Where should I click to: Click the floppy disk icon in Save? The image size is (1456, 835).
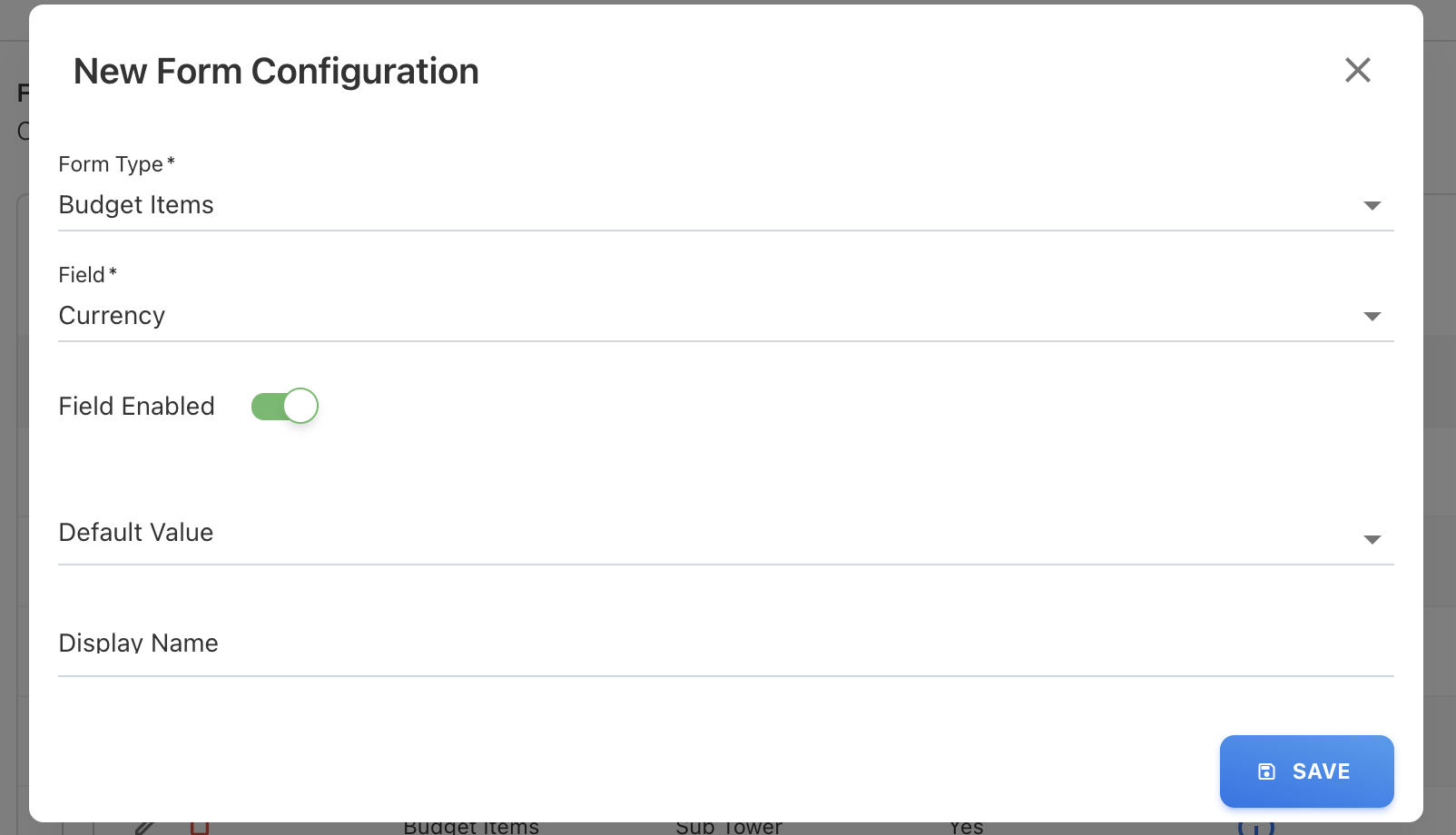point(1266,771)
